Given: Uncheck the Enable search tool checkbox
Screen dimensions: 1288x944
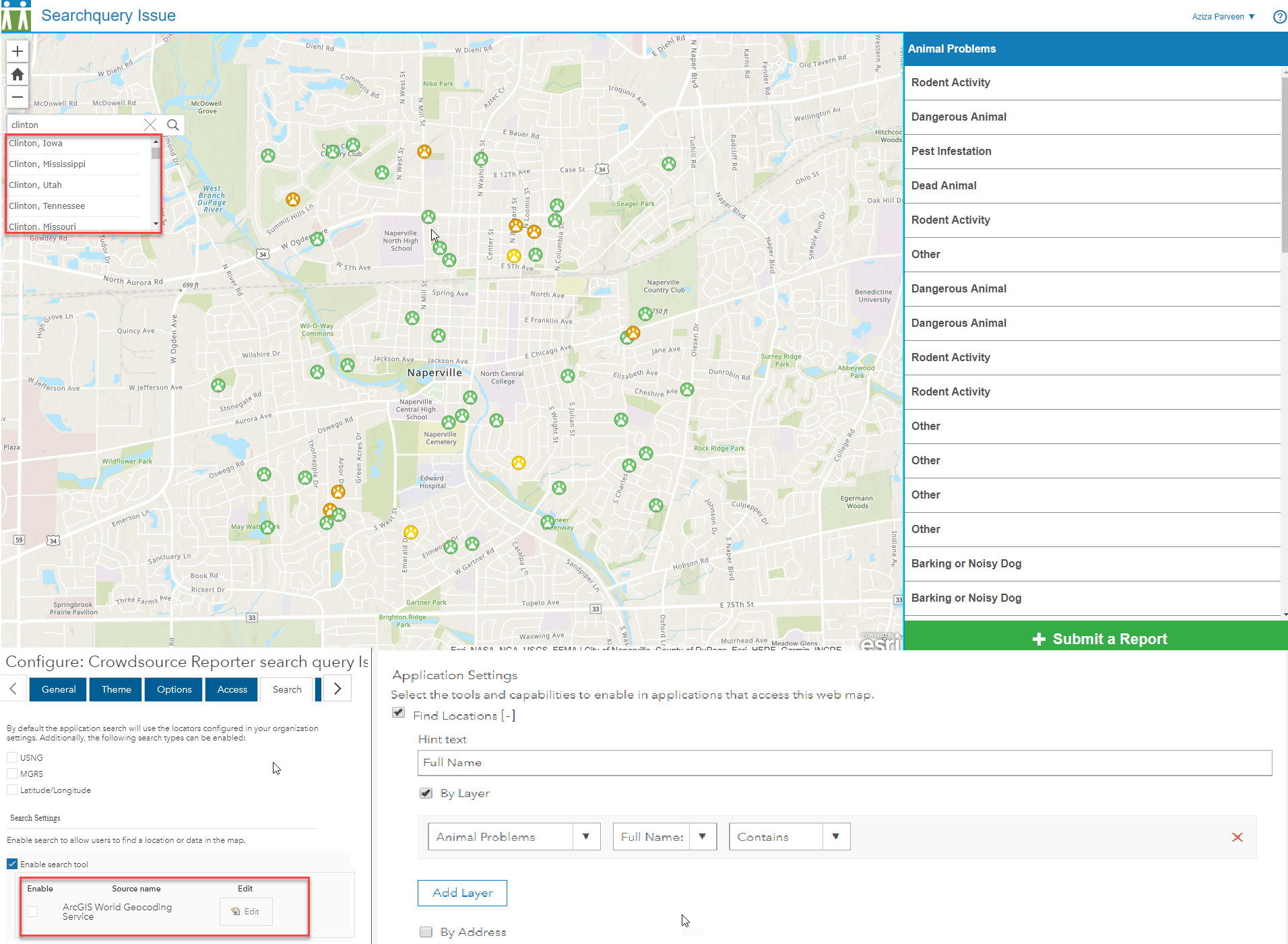Looking at the screenshot, I should click(11, 863).
